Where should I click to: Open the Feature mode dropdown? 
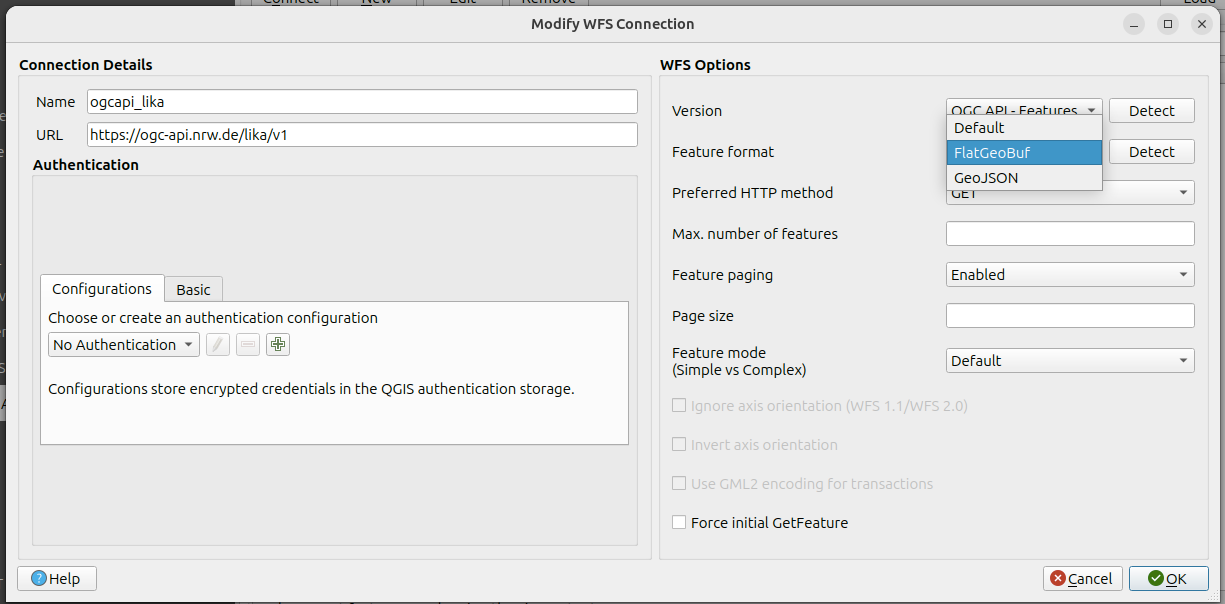(x=1069, y=361)
